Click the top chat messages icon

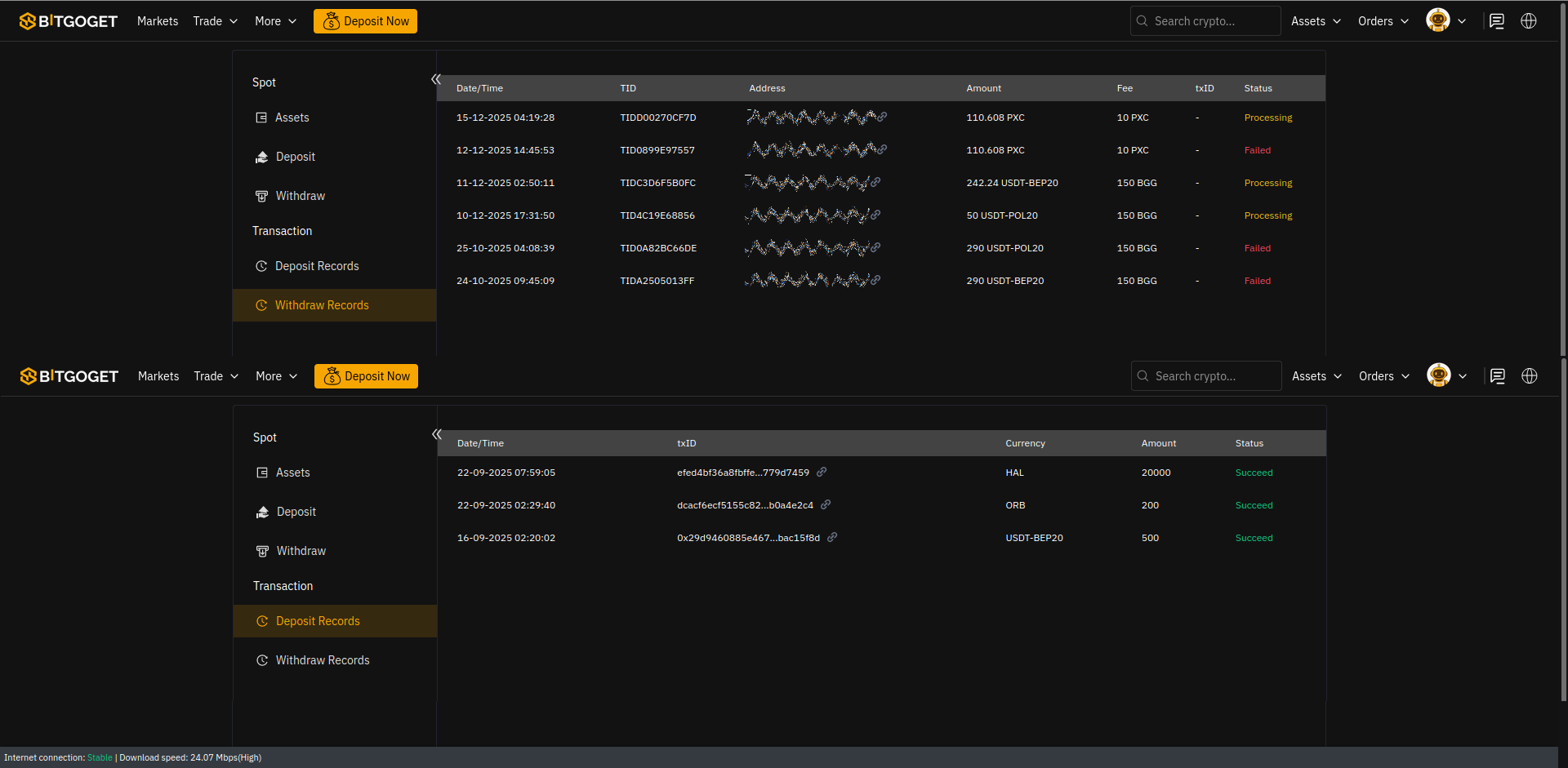click(1496, 21)
